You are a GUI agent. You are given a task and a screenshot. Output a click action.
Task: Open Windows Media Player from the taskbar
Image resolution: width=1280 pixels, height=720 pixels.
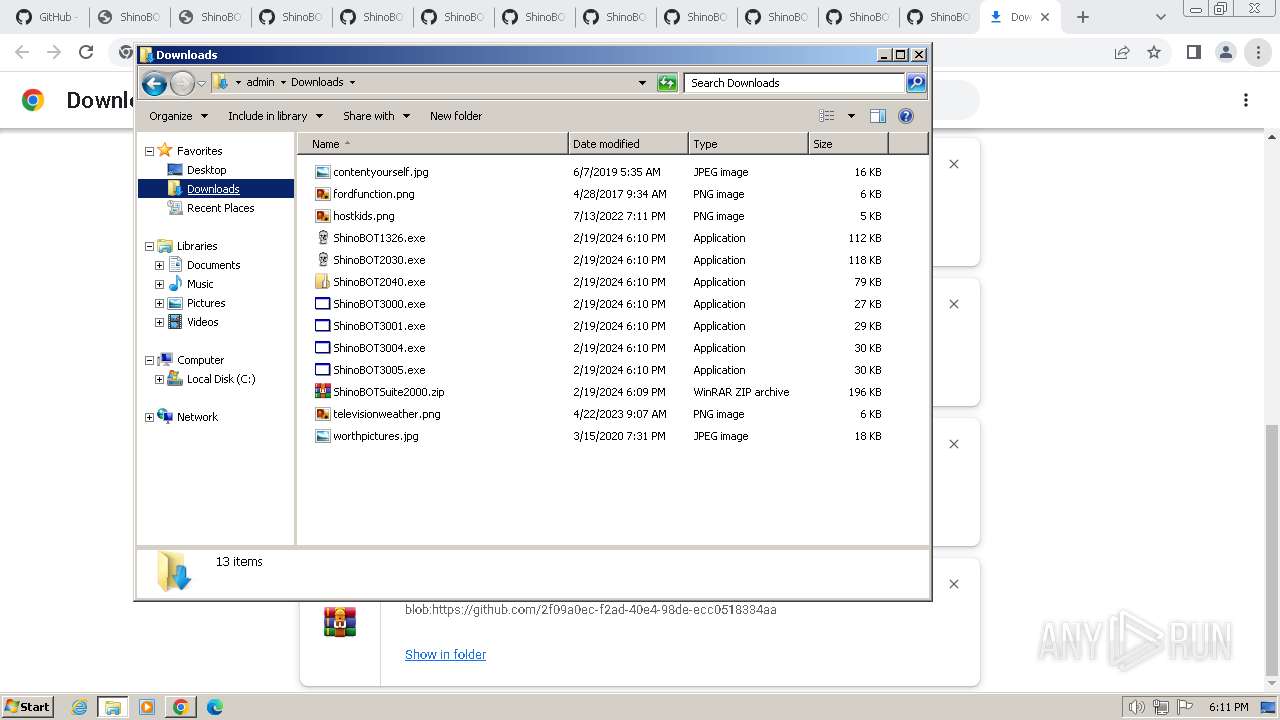[147, 707]
